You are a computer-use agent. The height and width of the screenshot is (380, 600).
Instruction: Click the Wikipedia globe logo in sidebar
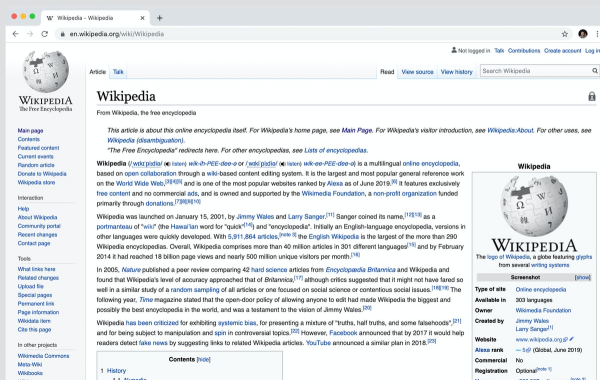coord(46,72)
